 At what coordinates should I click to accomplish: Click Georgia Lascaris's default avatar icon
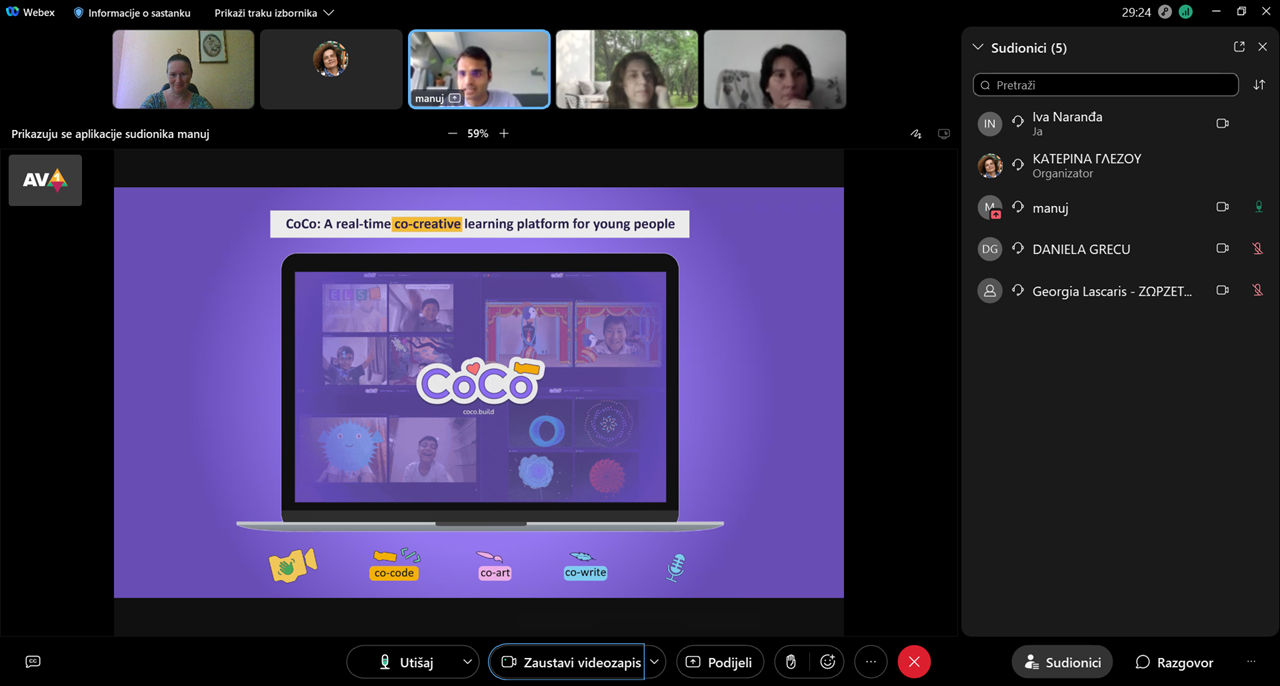pos(990,291)
